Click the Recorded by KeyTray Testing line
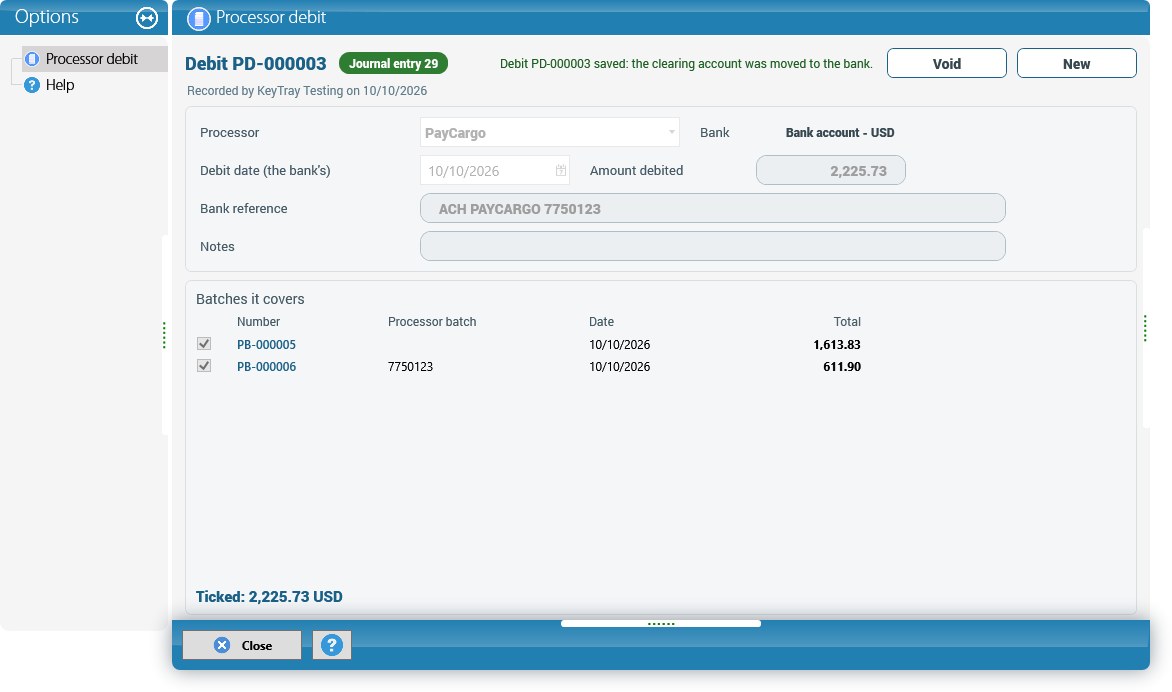 pyautogui.click(x=307, y=91)
